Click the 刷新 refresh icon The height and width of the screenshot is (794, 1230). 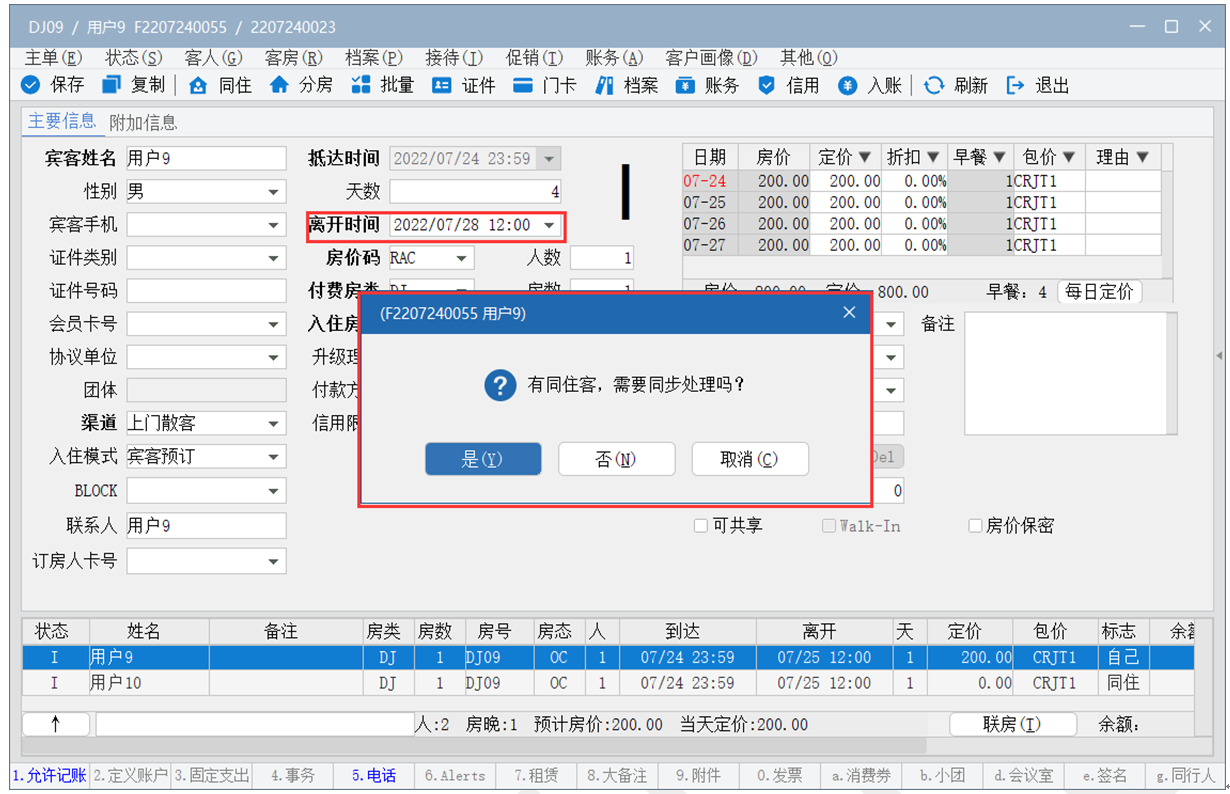pos(934,85)
